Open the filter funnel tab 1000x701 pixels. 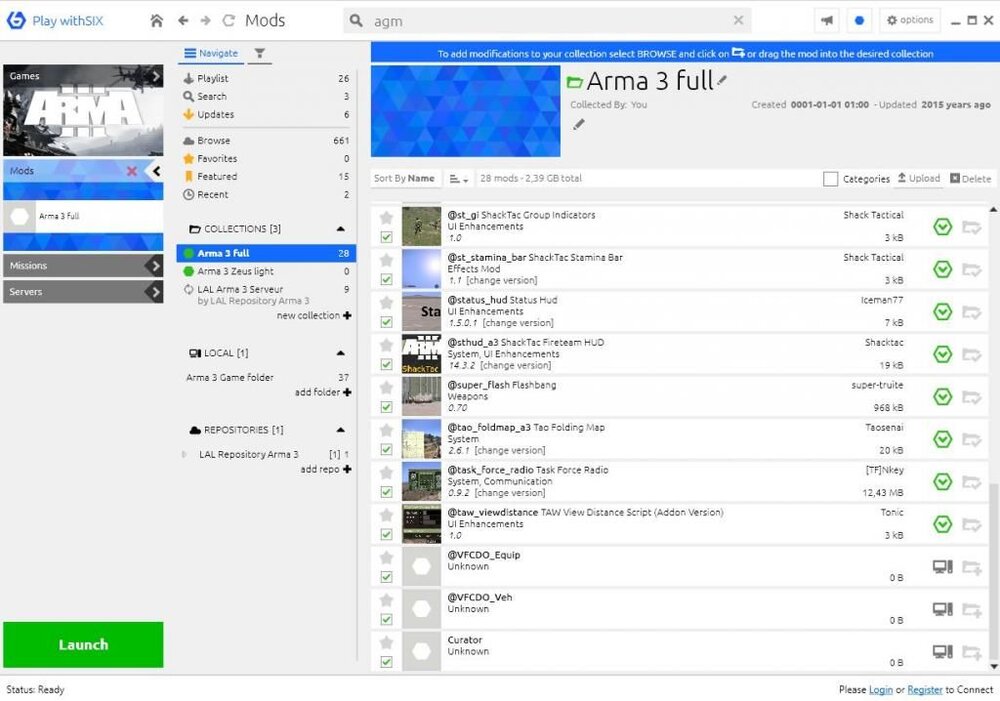click(x=260, y=54)
